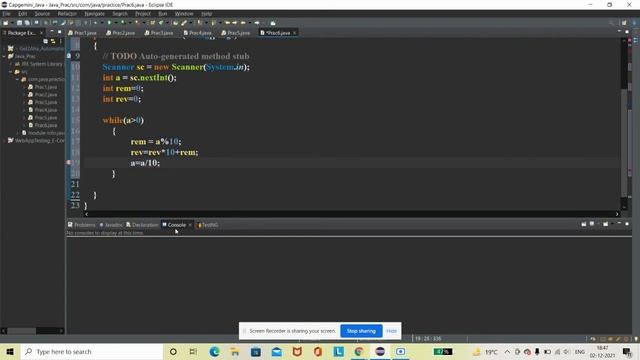Expand the WebAppTesting project node
The image size is (640, 360).
coord(4,140)
